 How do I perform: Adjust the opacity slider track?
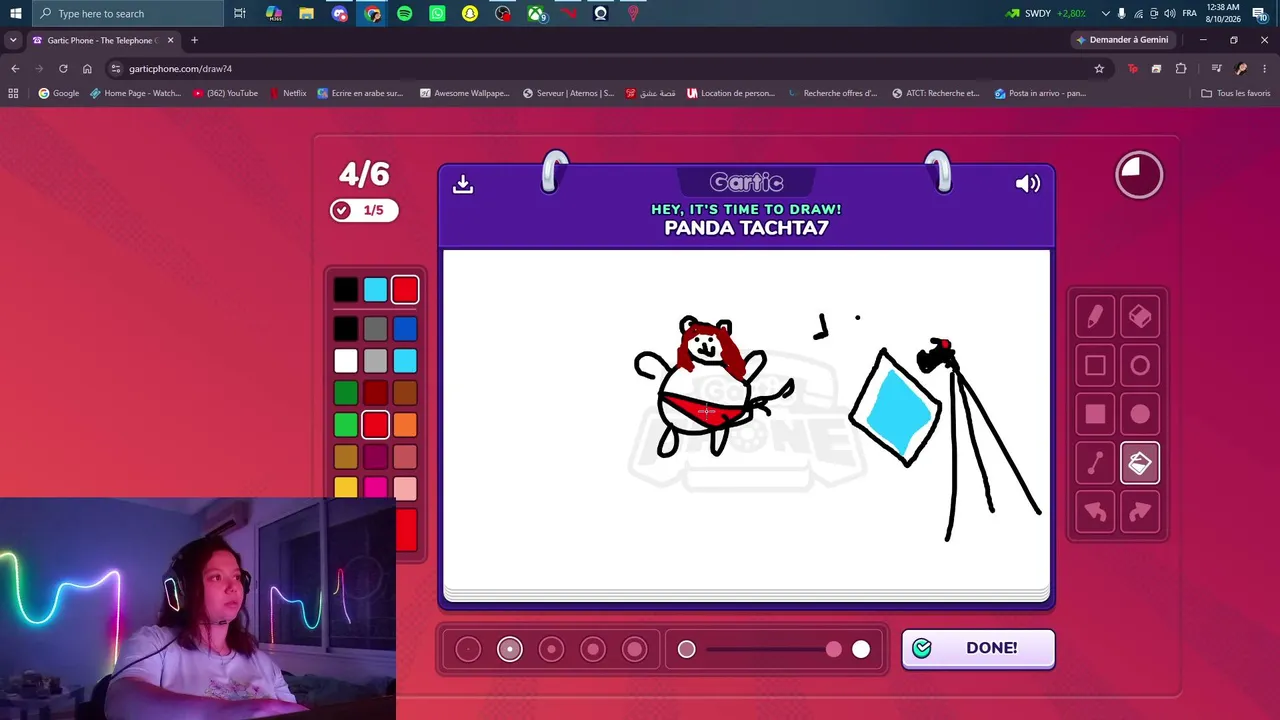click(774, 650)
